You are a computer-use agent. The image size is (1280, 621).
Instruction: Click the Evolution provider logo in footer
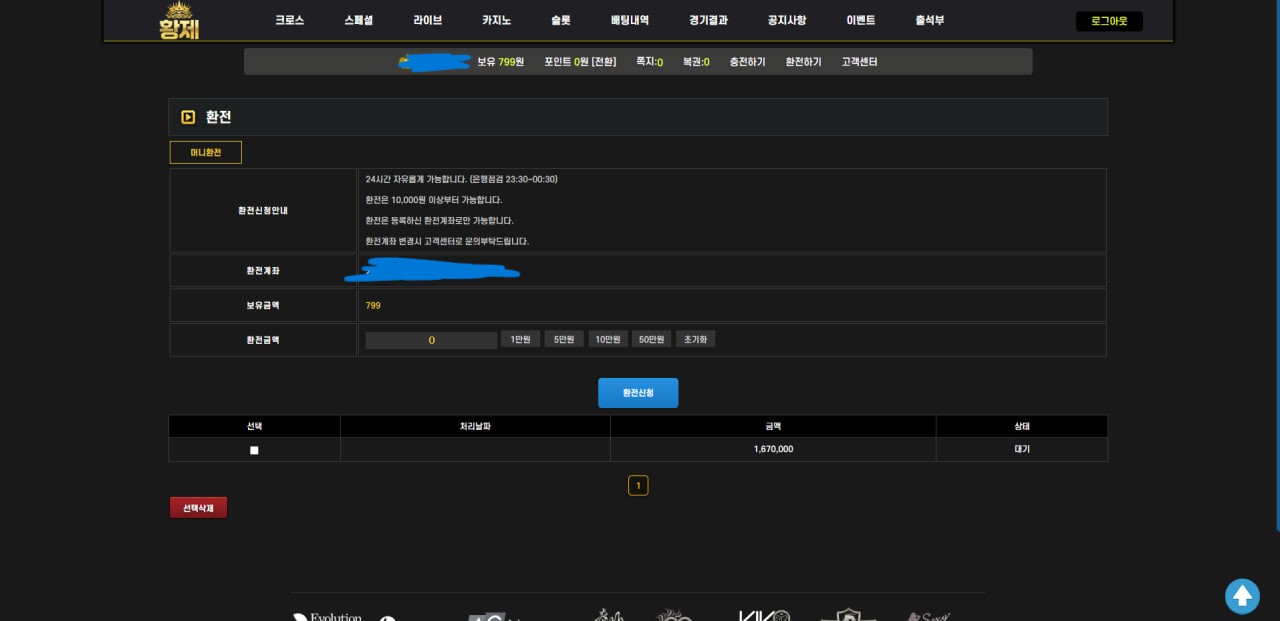[x=327, y=616]
